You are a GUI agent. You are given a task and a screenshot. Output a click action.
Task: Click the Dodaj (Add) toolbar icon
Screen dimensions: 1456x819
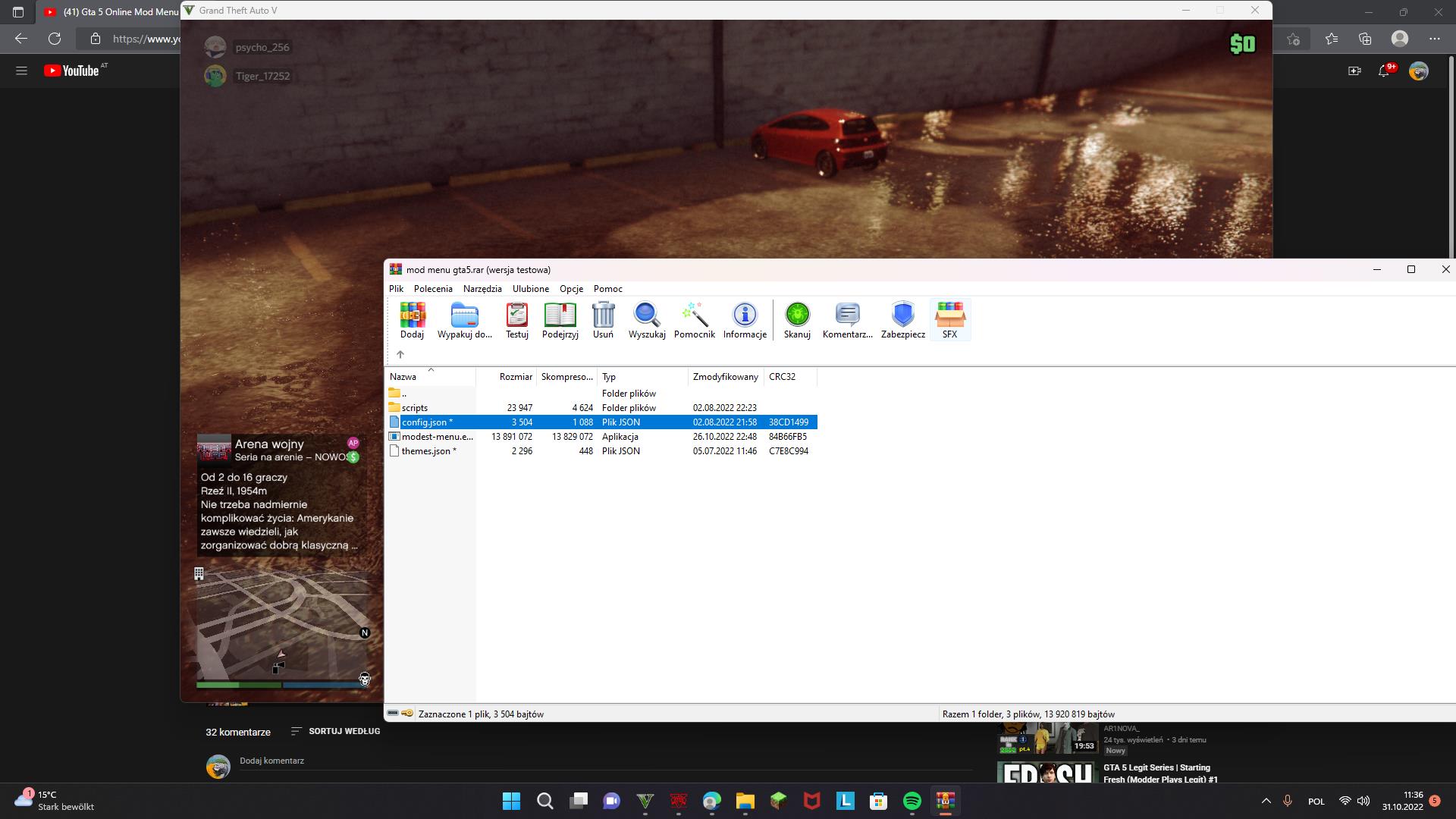412,319
